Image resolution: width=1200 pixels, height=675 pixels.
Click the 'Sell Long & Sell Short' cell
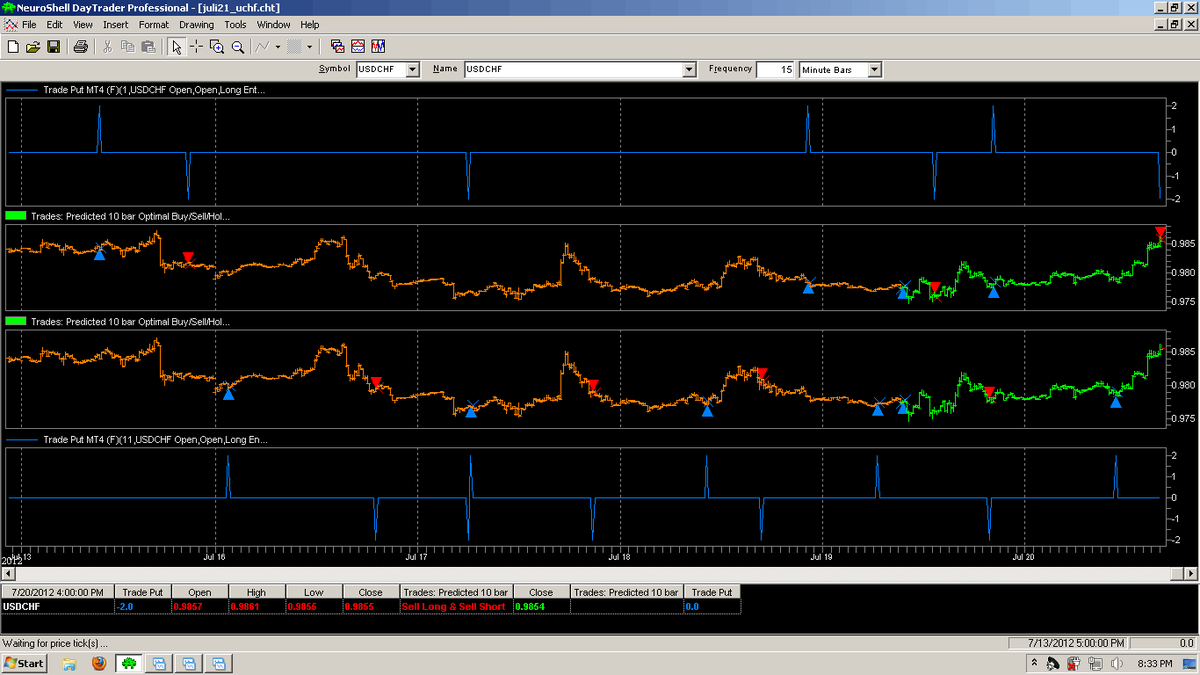click(456, 606)
